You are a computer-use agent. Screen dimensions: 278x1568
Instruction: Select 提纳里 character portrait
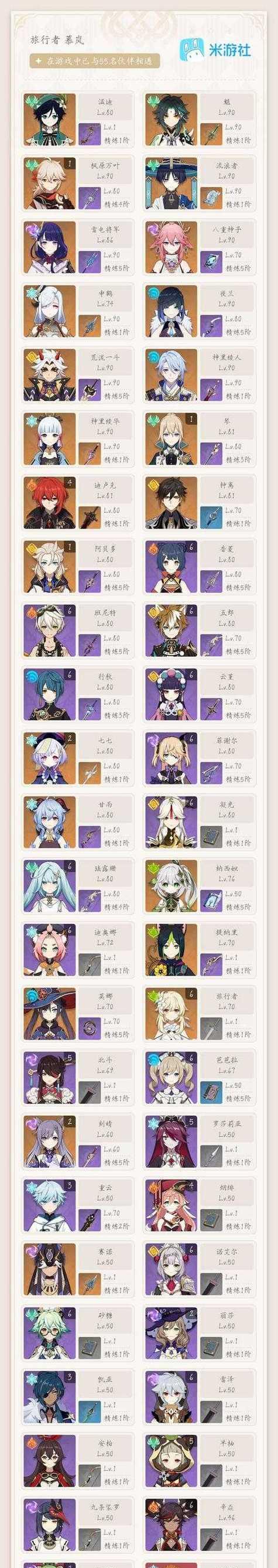(171, 950)
